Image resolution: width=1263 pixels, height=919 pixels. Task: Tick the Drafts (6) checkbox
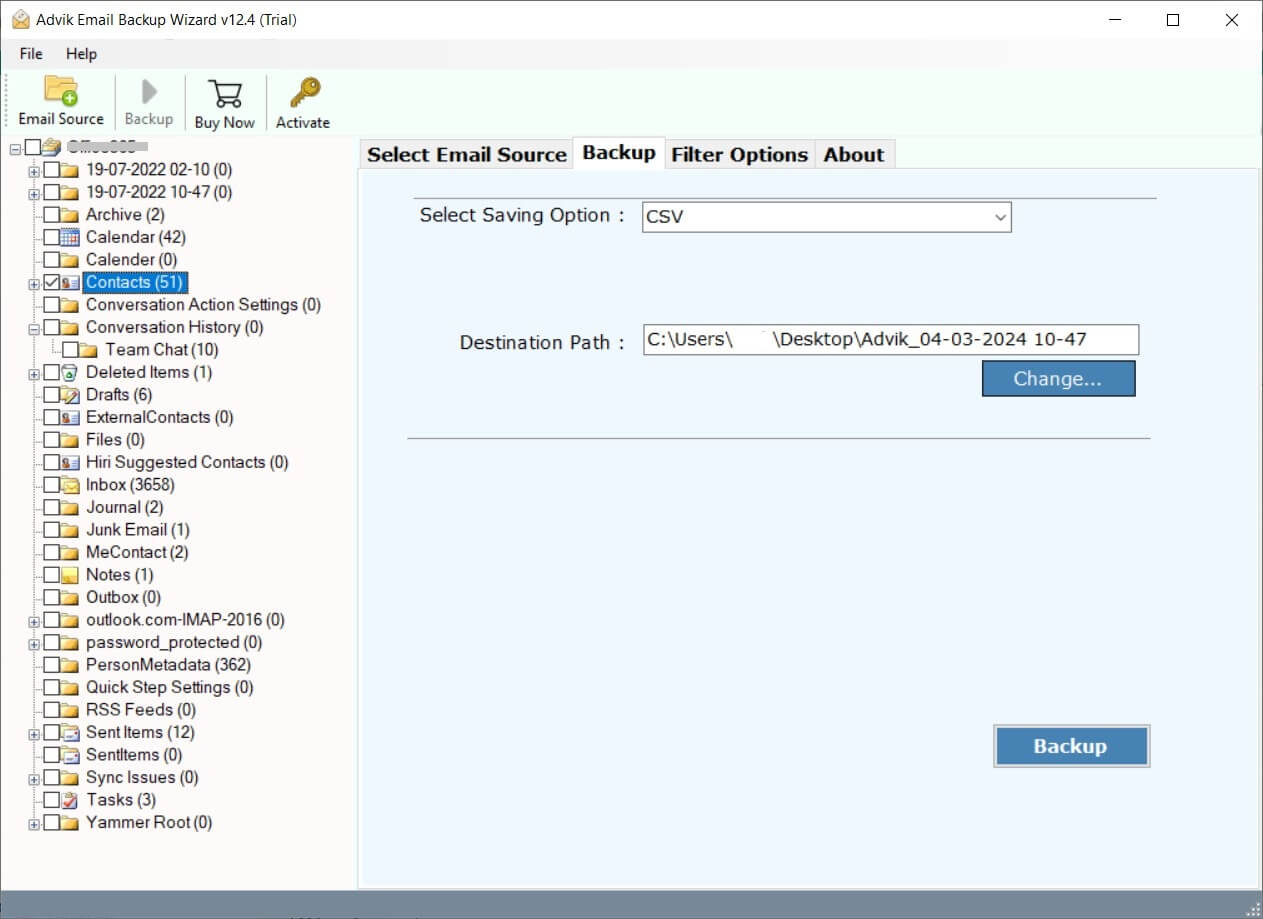[x=52, y=395]
